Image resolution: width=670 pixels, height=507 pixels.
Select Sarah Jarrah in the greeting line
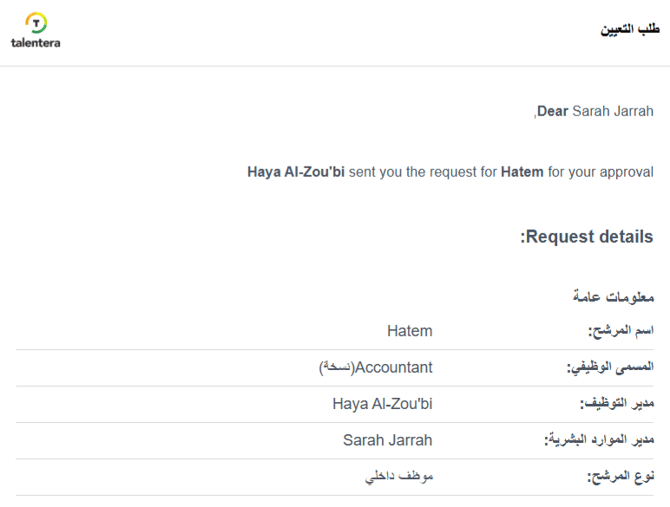click(x=612, y=111)
